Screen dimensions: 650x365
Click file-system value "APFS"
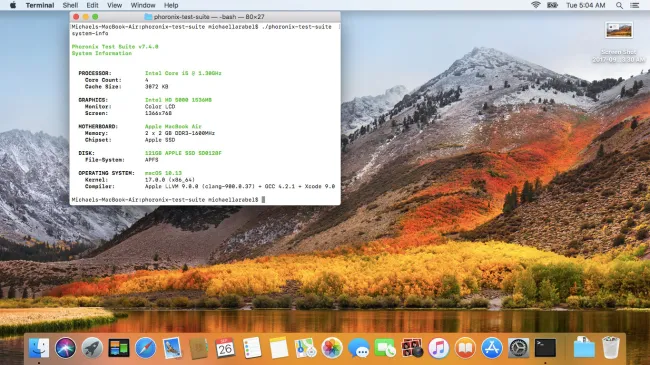(151, 159)
